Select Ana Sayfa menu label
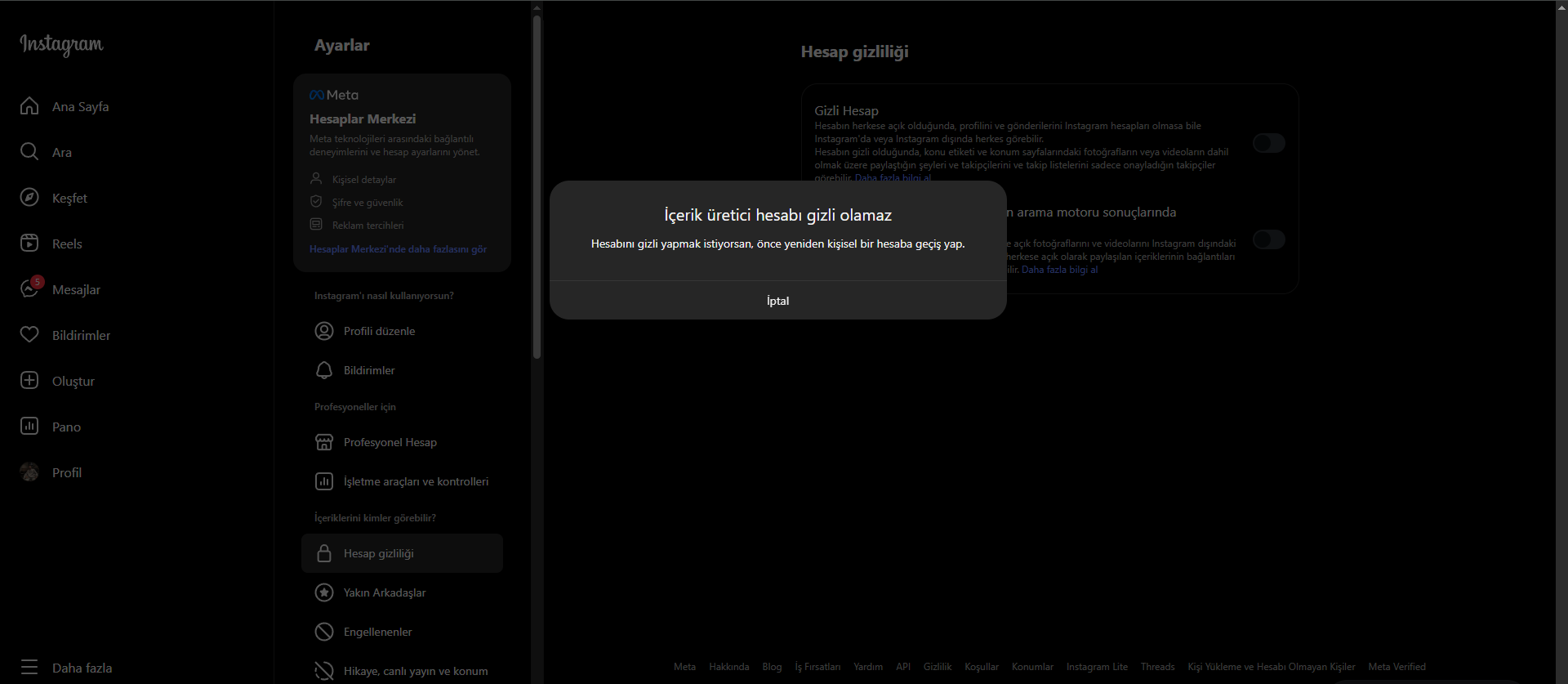 pos(80,106)
